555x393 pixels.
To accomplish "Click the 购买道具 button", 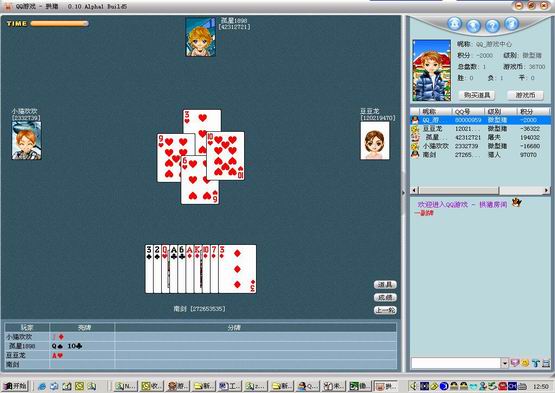I will [477, 95].
